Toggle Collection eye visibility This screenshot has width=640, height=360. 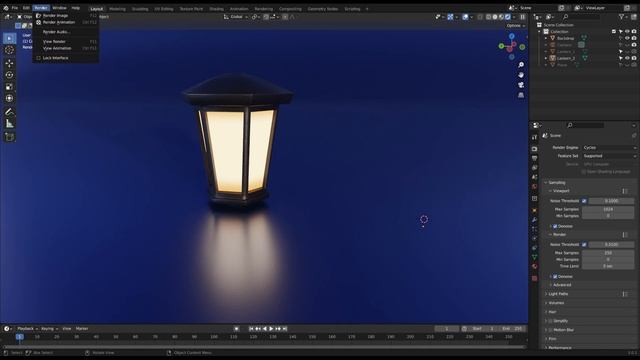(627, 31)
